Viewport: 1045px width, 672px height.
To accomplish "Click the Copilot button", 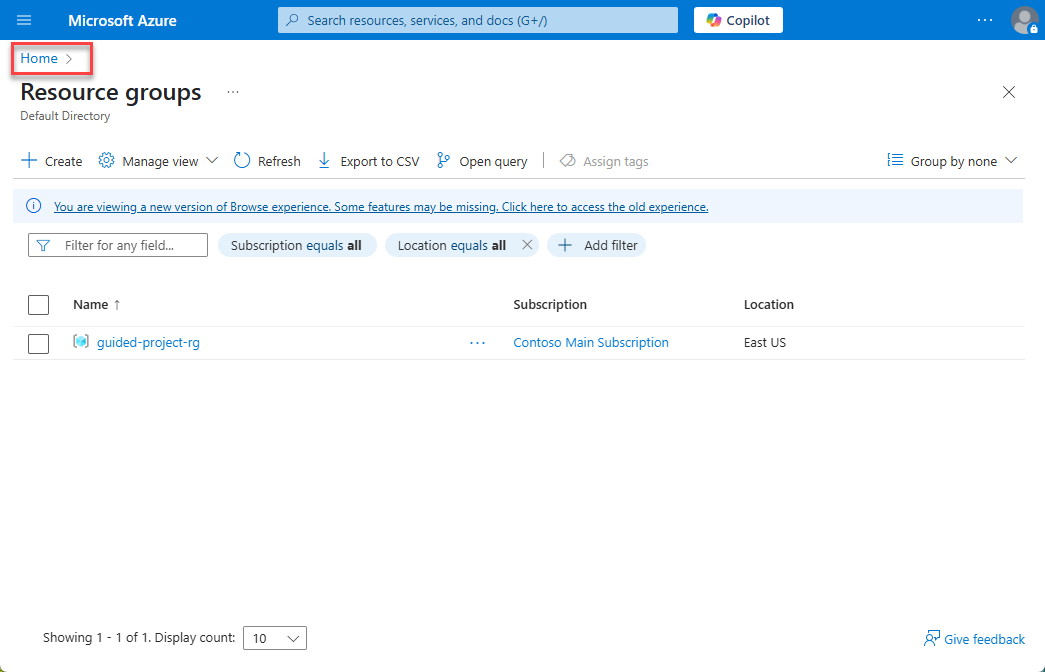I will point(738,20).
